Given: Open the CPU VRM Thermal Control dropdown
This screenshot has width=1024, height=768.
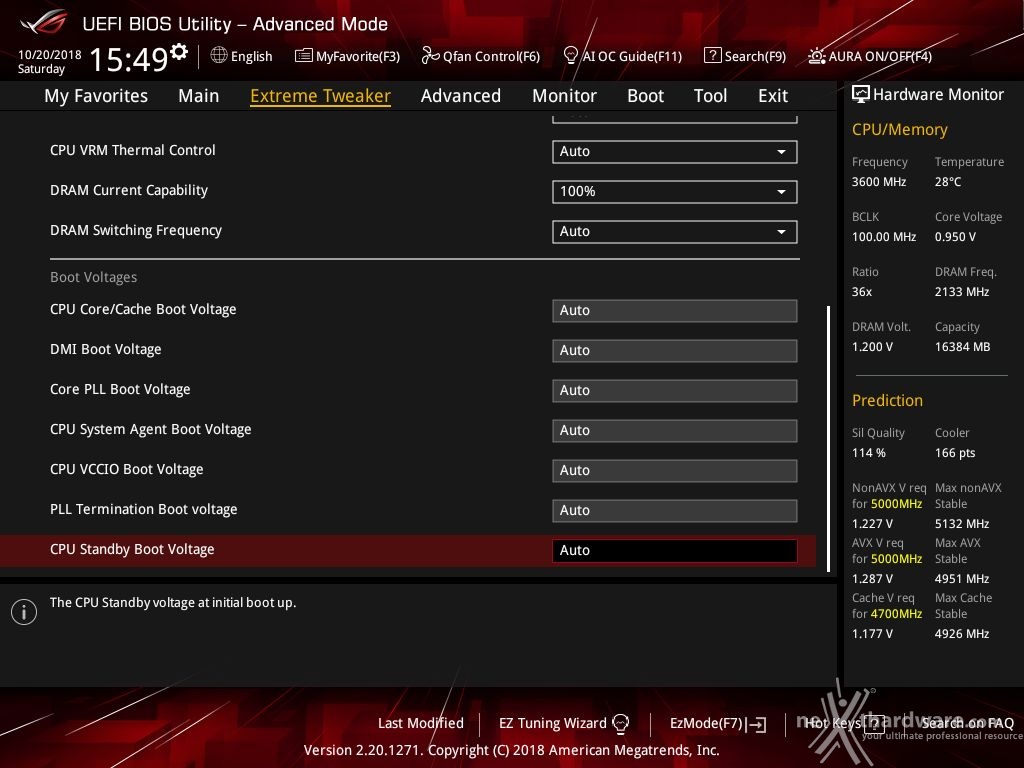Looking at the screenshot, I should pos(674,152).
